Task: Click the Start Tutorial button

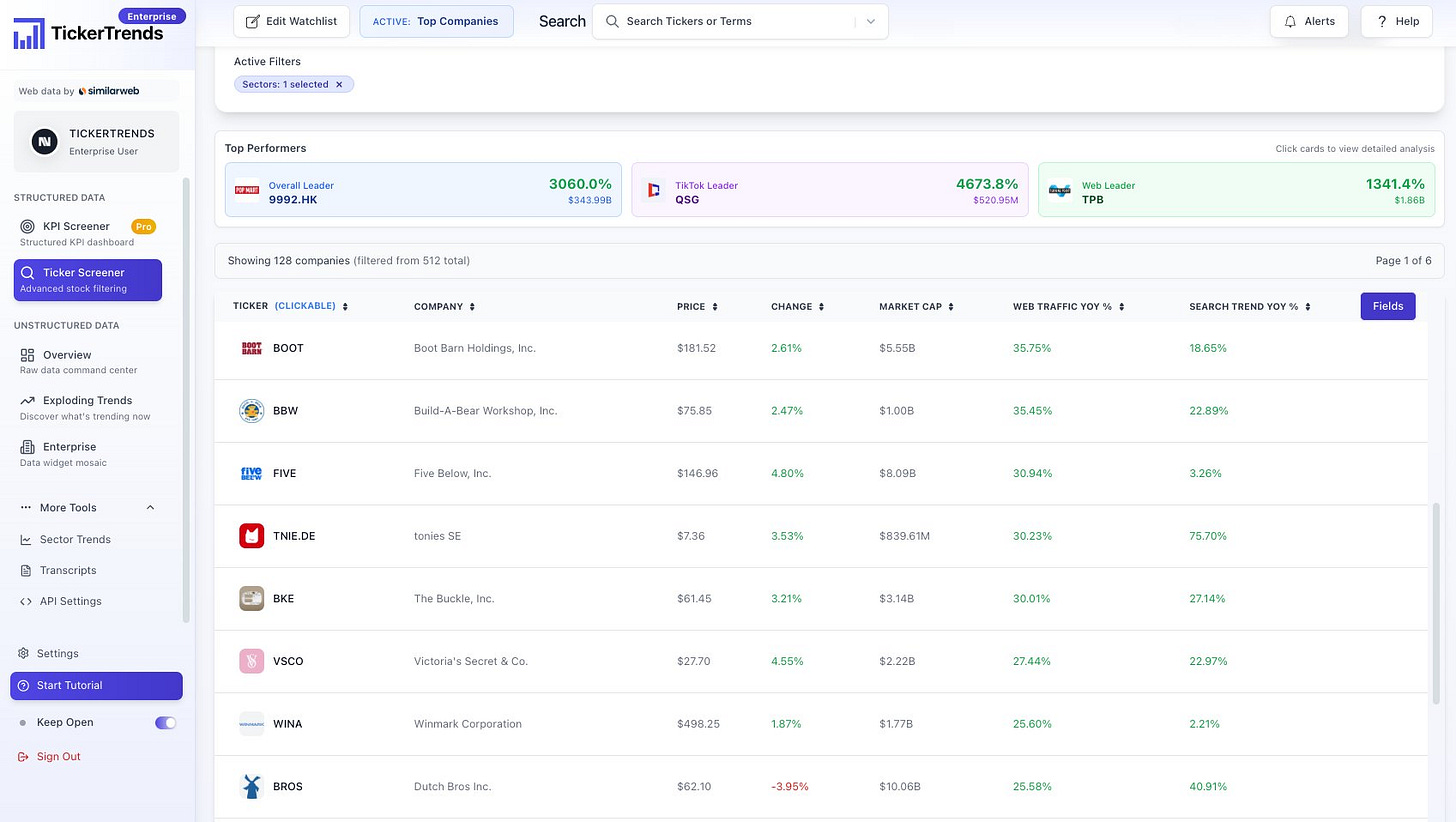Action: 97,685
